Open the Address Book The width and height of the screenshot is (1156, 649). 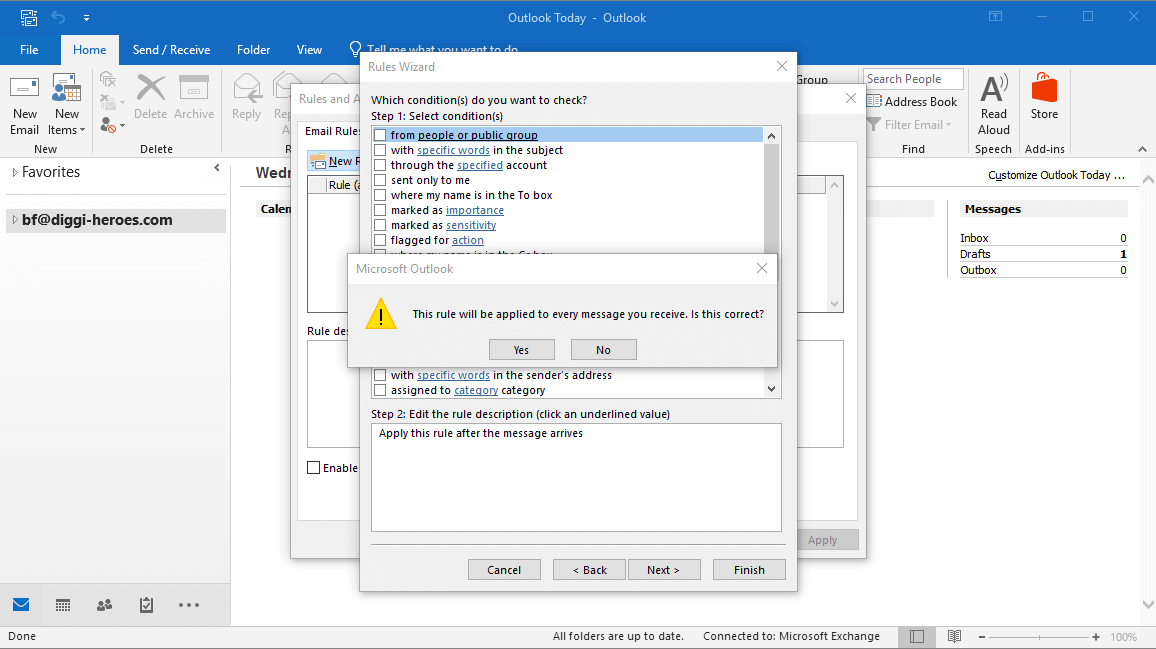[912, 101]
